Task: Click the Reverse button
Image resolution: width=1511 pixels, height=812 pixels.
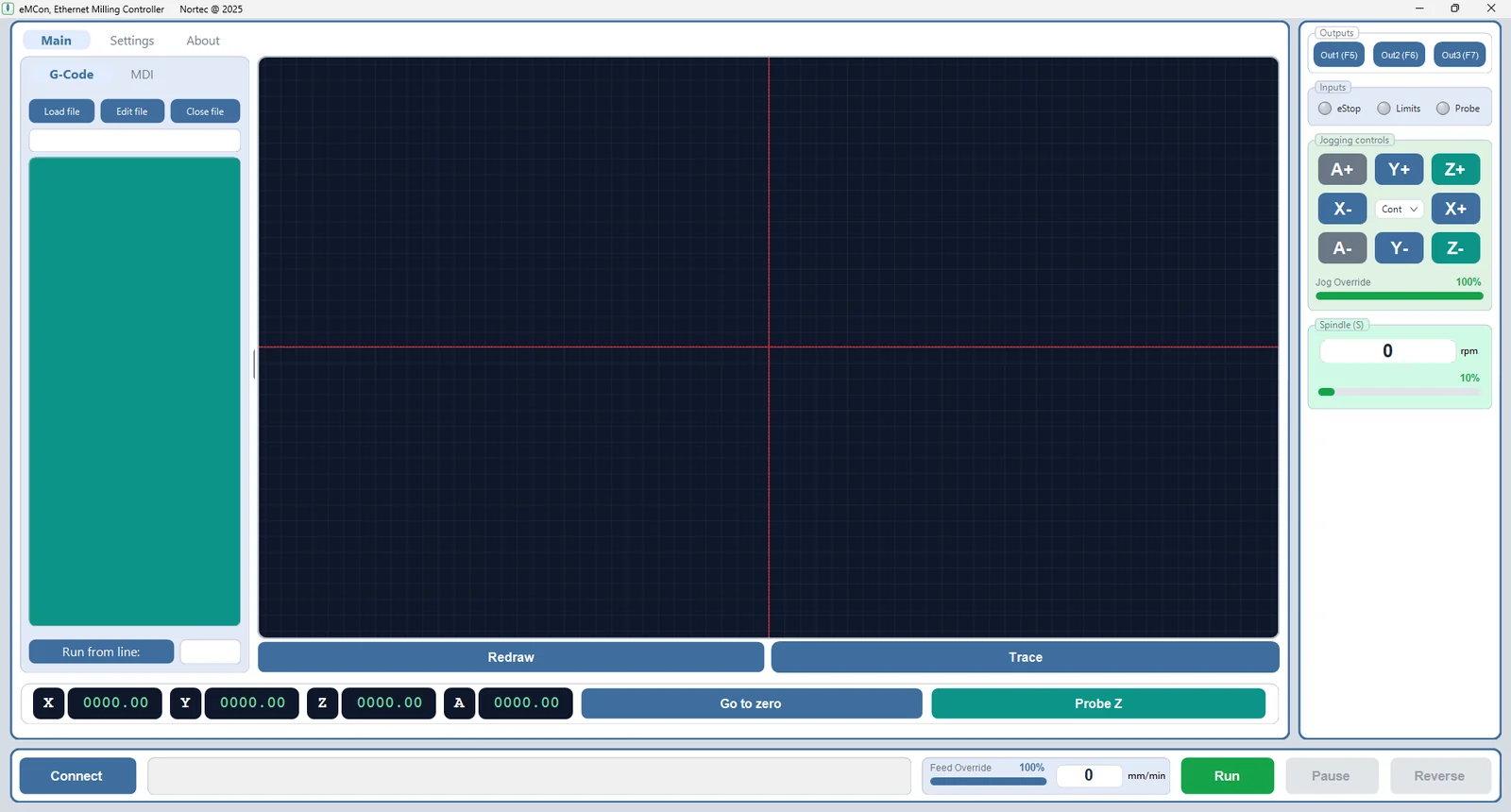Action: (x=1439, y=776)
